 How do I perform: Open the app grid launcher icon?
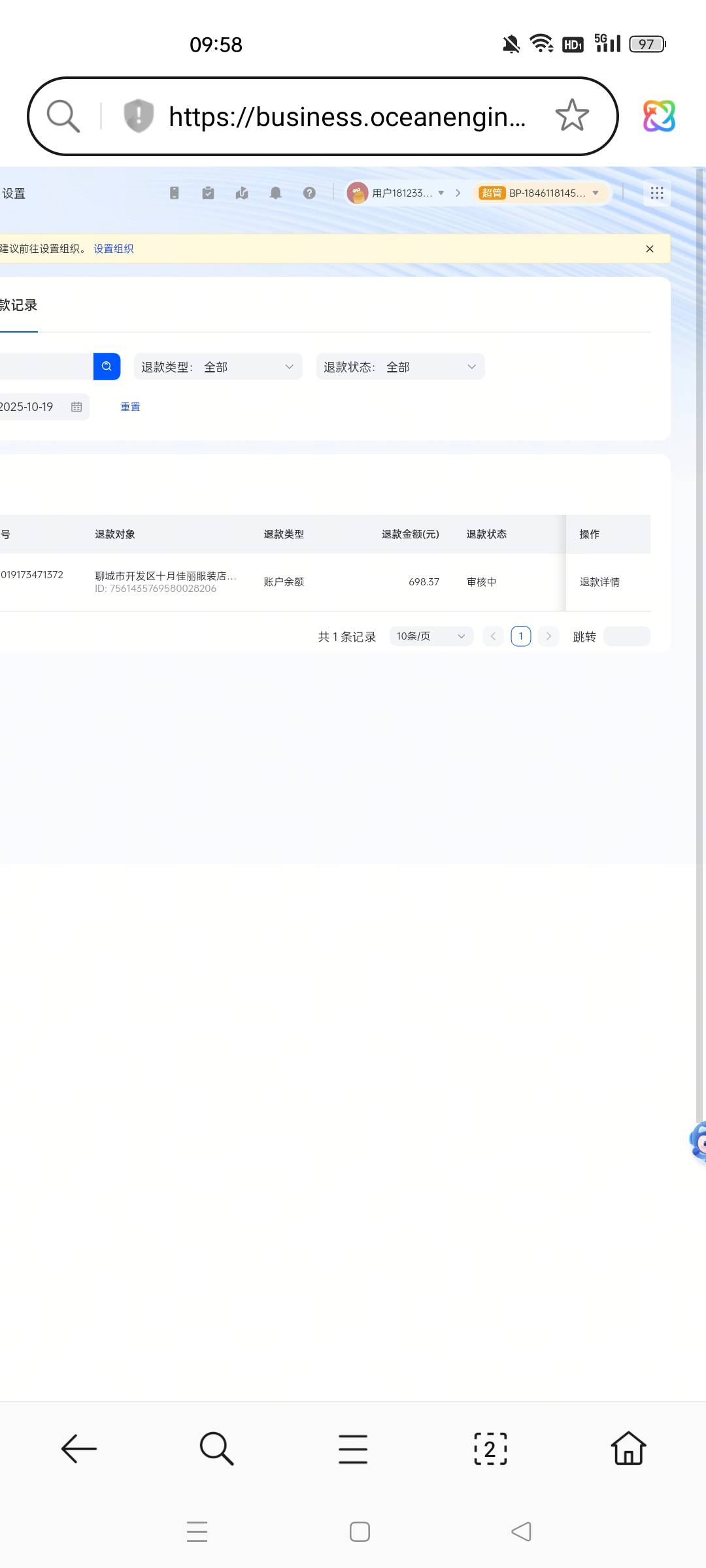tap(657, 193)
